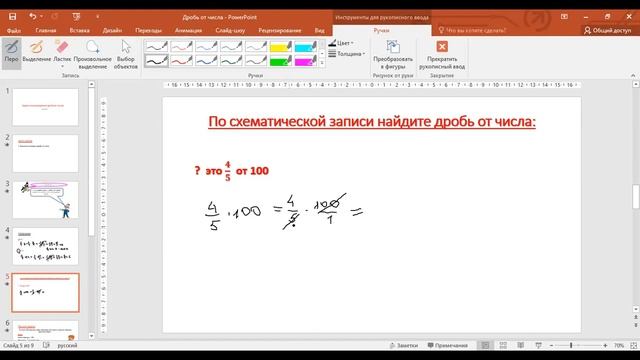Open the Переходы ribbon tab
This screenshot has height=360, width=640.
[148, 31]
